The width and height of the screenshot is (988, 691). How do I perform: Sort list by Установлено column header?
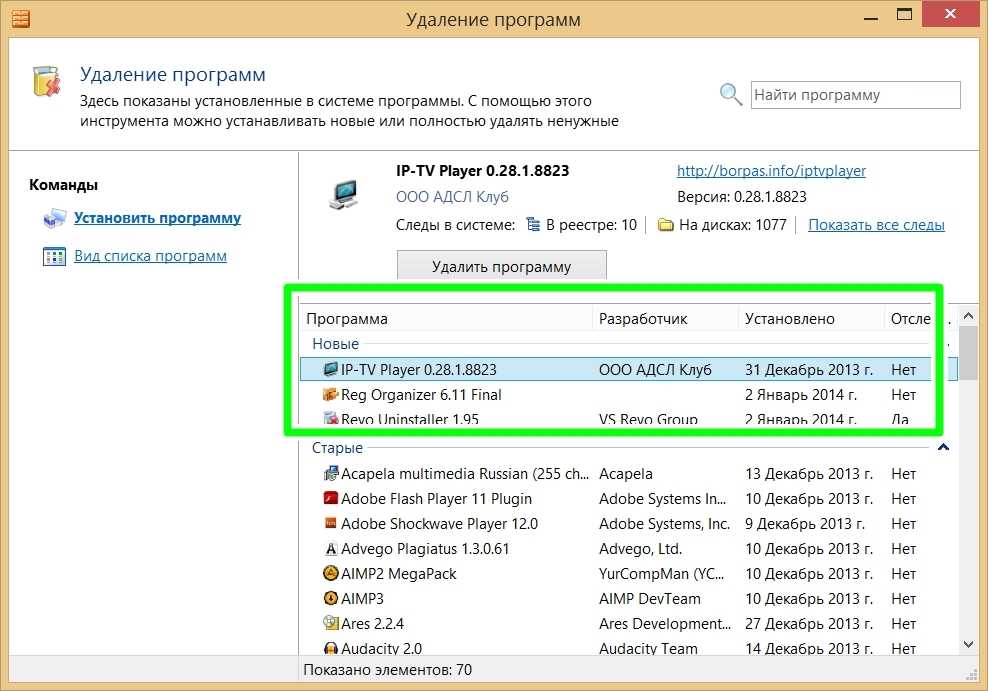click(x=789, y=319)
